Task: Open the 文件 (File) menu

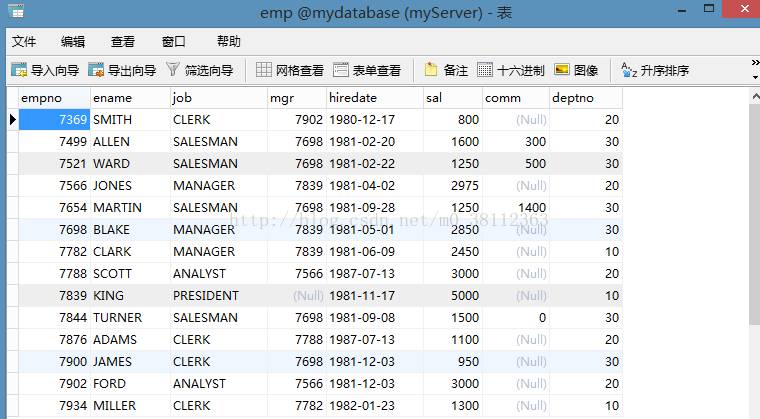Action: coord(24,42)
